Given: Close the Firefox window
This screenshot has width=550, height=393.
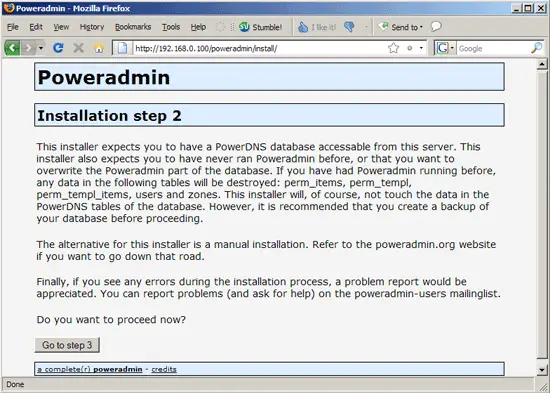Looking at the screenshot, I should tap(541, 8).
